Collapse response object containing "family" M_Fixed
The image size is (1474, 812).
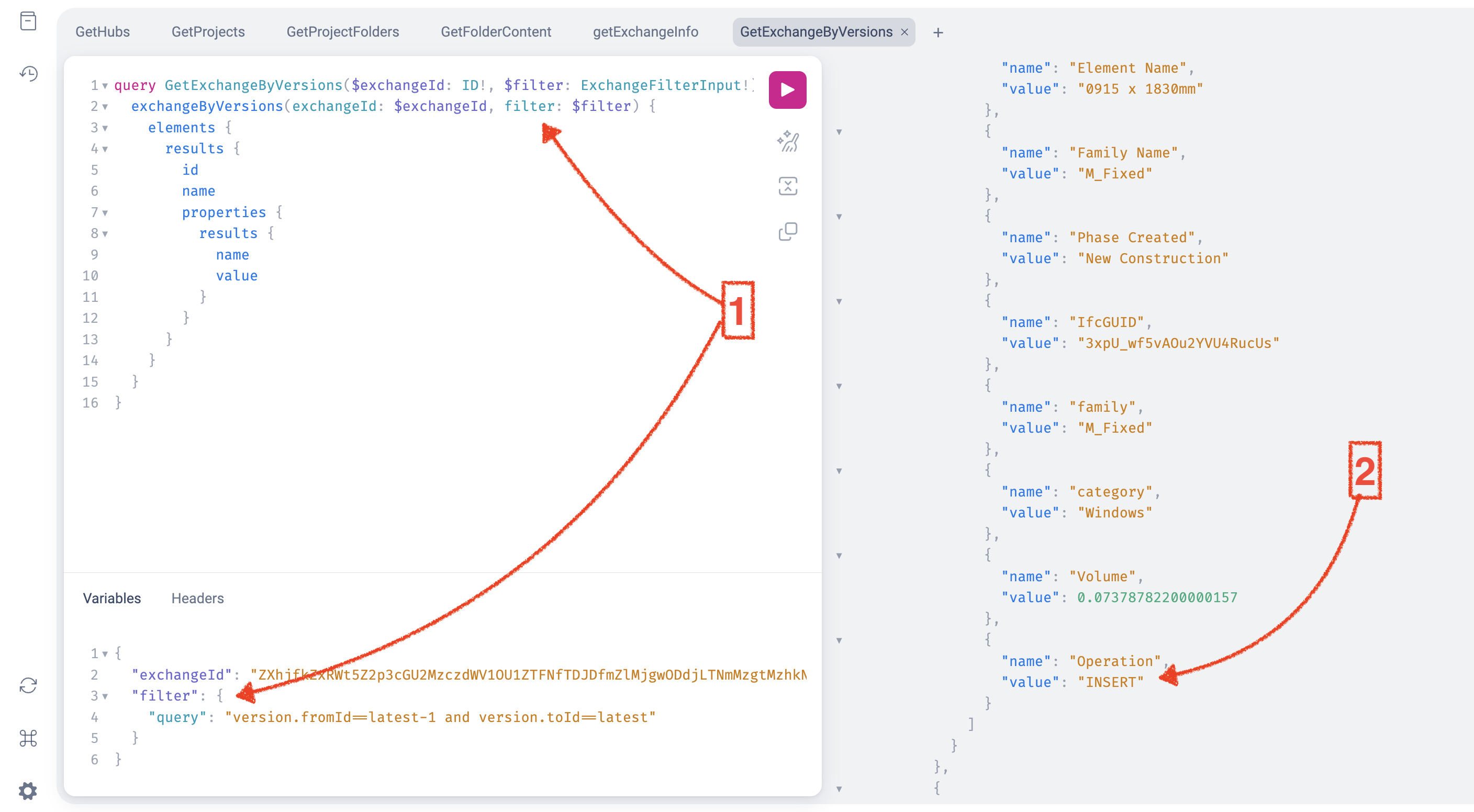pos(839,386)
